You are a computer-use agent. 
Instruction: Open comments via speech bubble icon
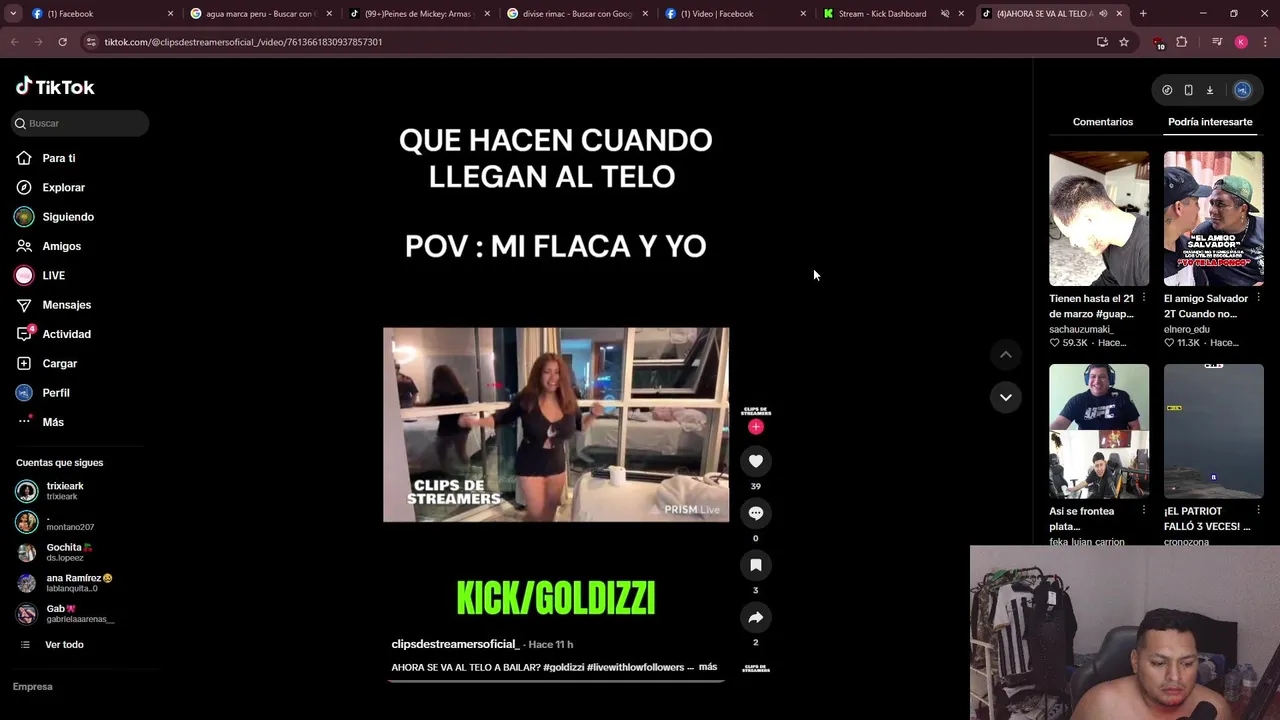pyautogui.click(x=756, y=513)
